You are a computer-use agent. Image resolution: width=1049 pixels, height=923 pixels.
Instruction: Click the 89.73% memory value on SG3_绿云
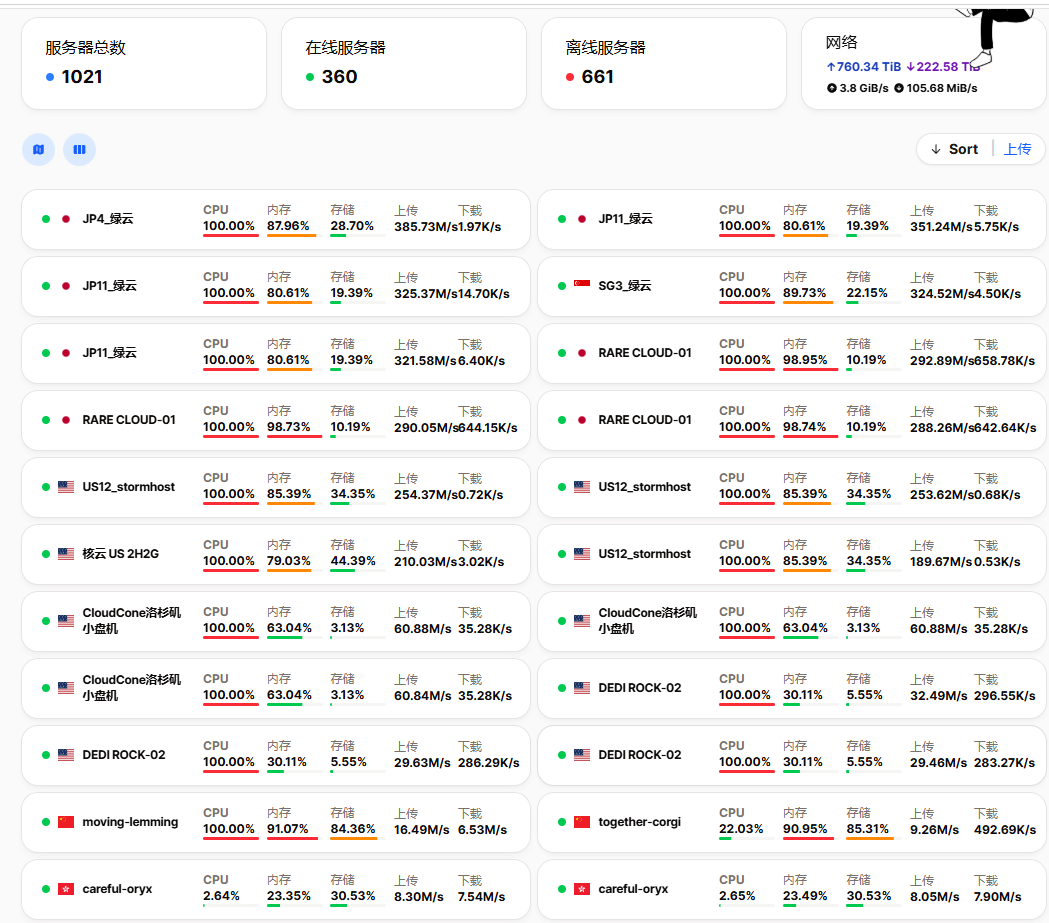click(805, 293)
